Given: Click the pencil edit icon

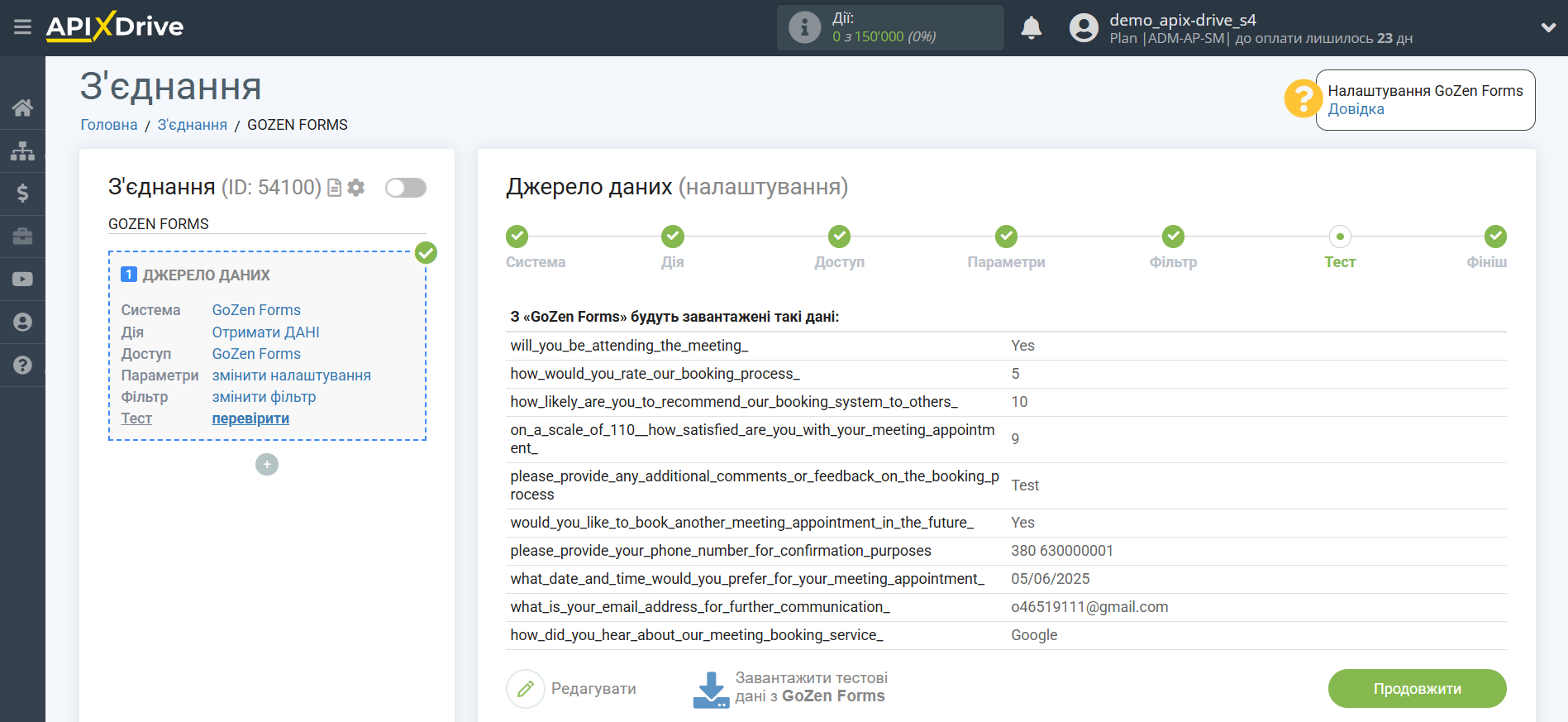Looking at the screenshot, I should pos(526,689).
